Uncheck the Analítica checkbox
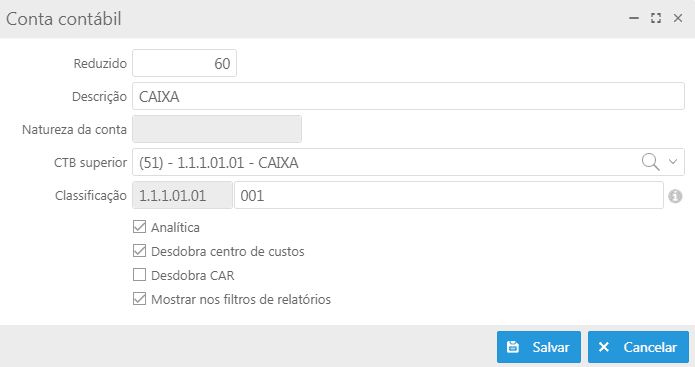Viewport: 695px width, 367px height. tap(139, 227)
